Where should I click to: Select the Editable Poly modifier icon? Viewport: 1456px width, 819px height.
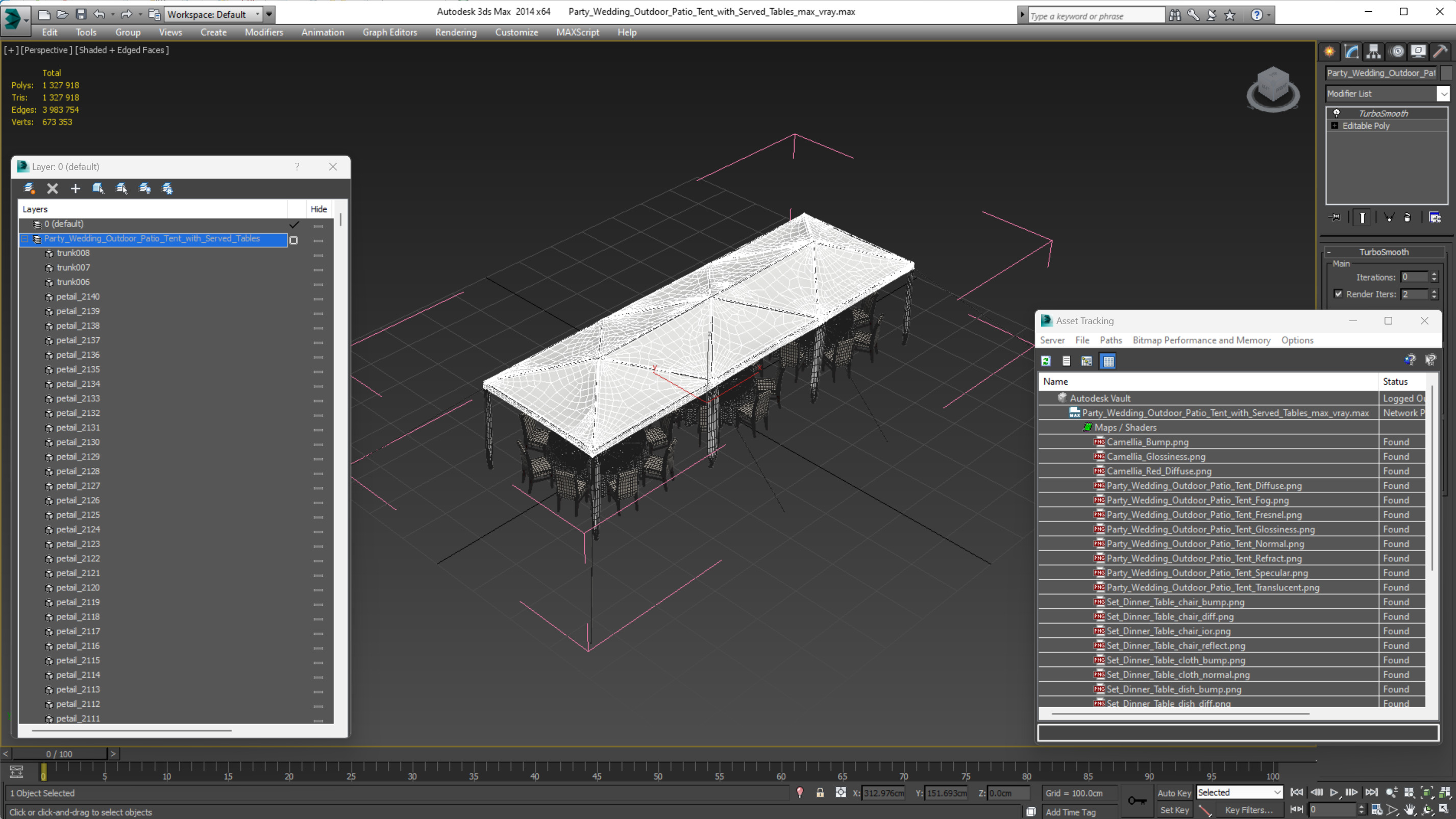pos(1336,126)
